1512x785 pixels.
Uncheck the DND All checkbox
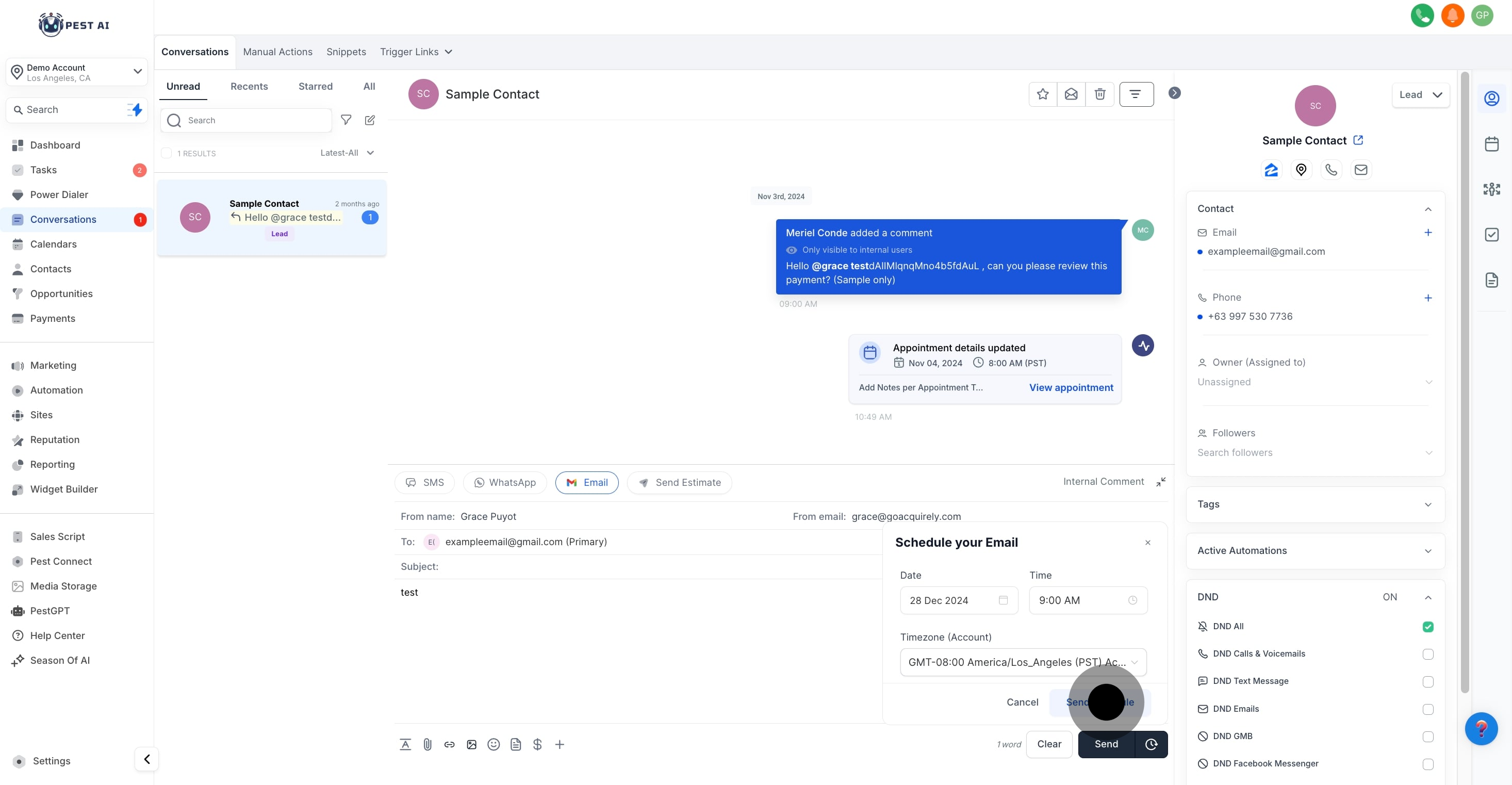1427,627
